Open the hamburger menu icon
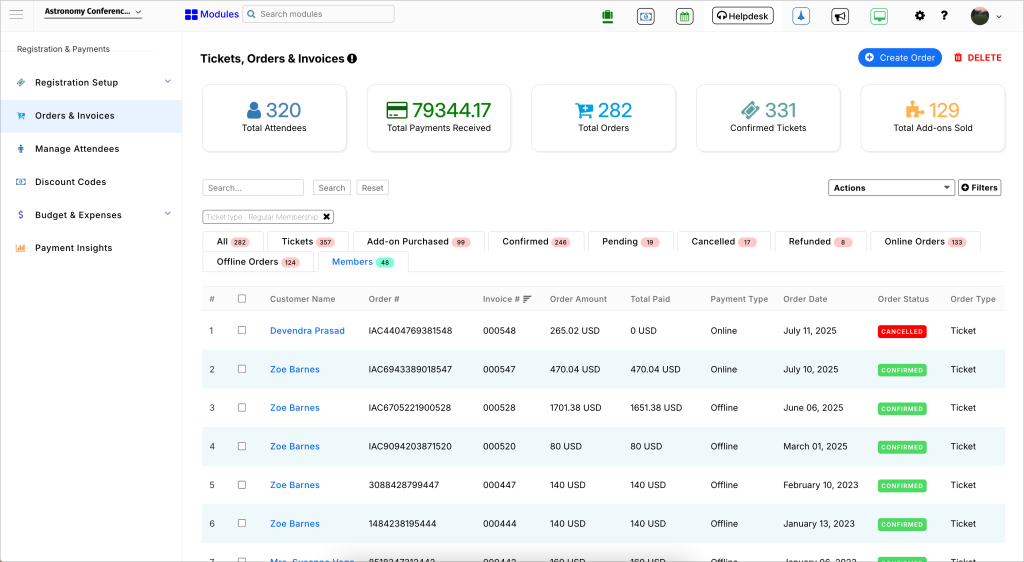The image size is (1024, 562). tap(16, 14)
